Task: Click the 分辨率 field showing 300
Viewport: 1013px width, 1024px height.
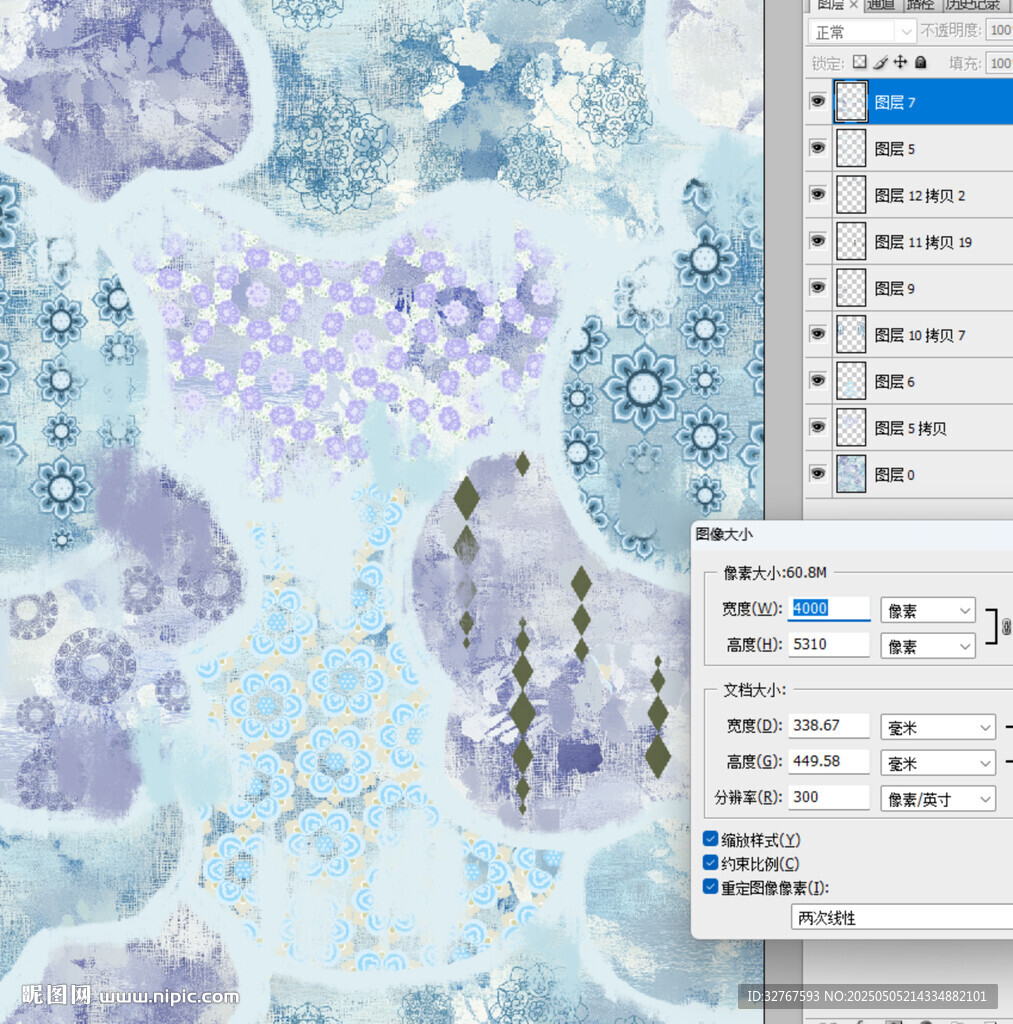Action: (x=829, y=797)
